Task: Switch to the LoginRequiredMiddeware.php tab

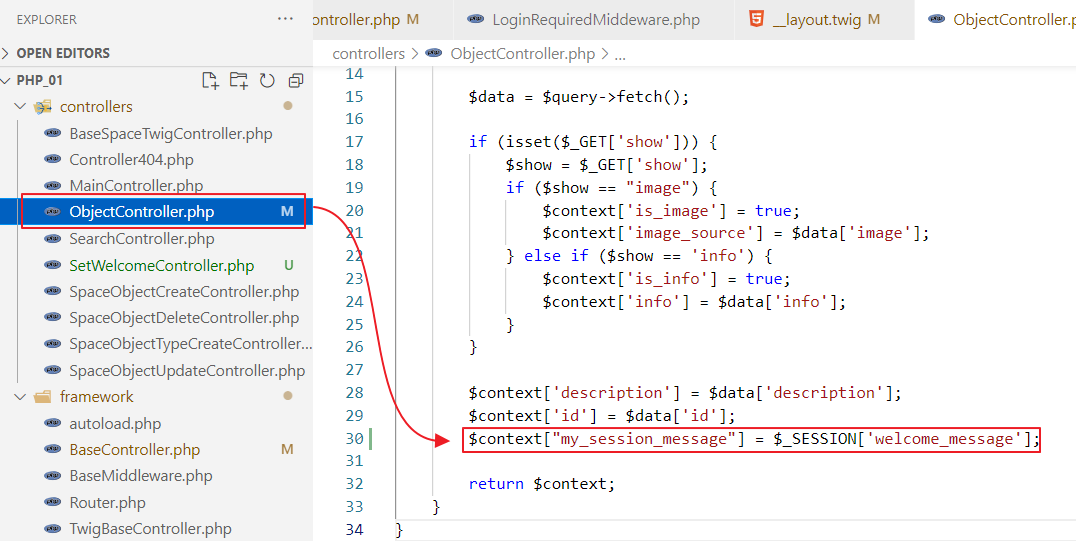Action: pos(584,19)
